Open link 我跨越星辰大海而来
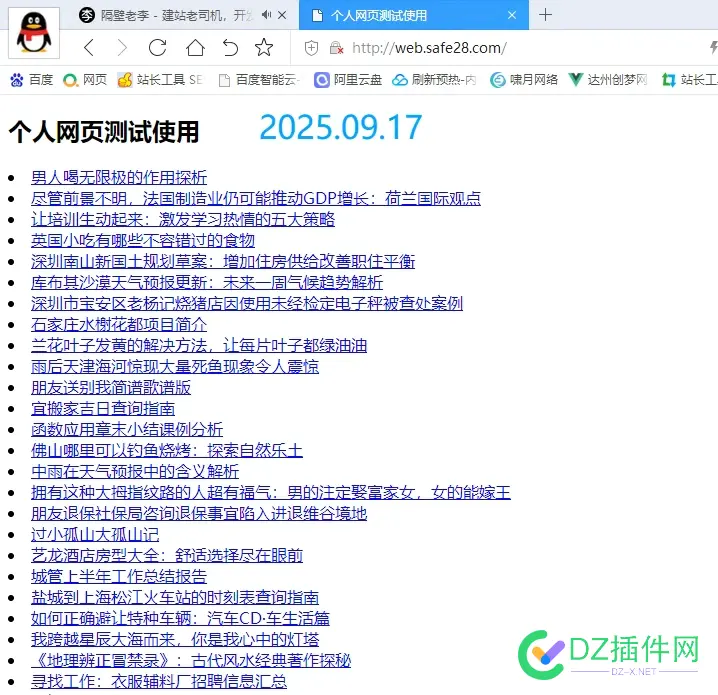The height and width of the screenshot is (695, 718). point(175,640)
